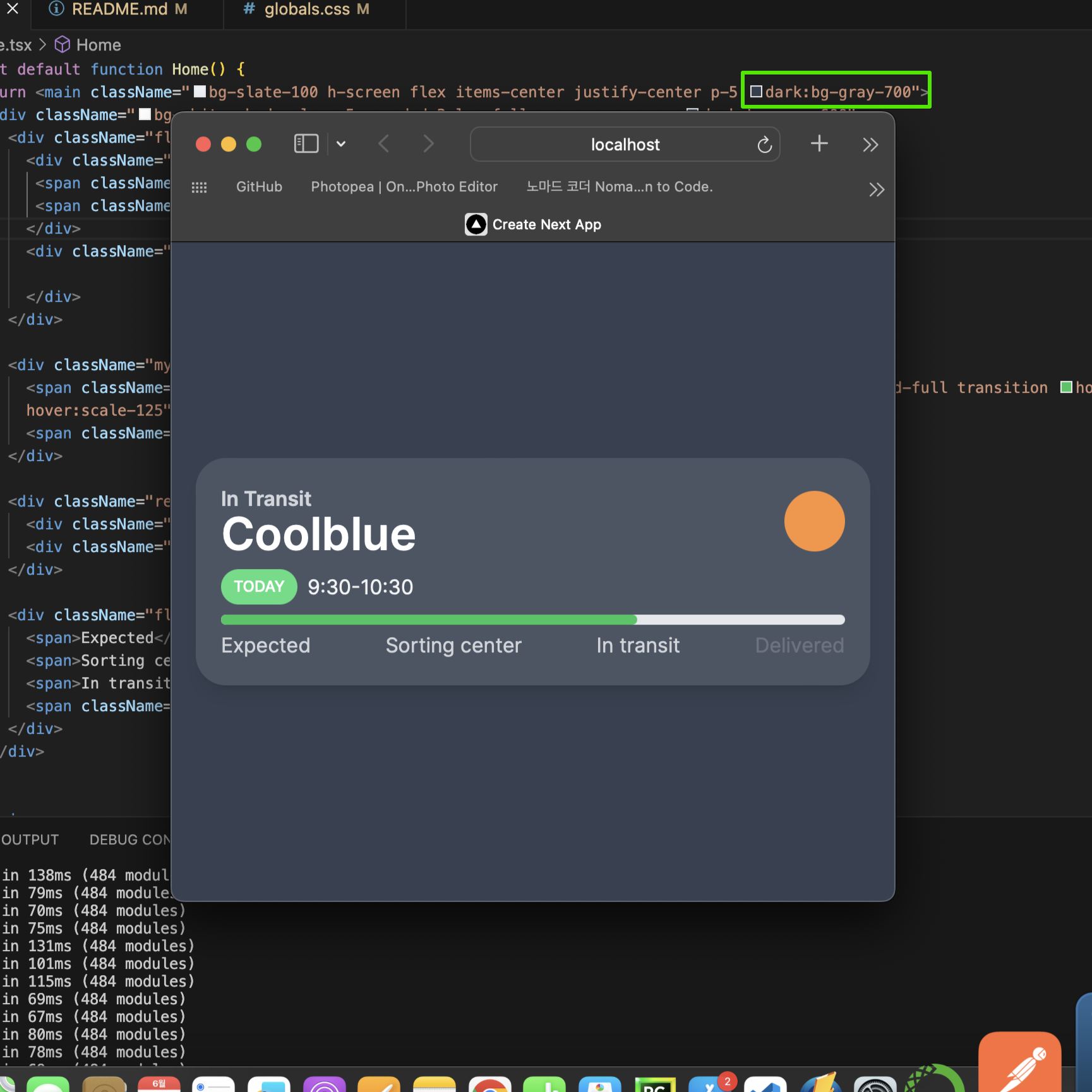Click the faded Delivered step label
1092x1092 pixels.
coord(800,645)
